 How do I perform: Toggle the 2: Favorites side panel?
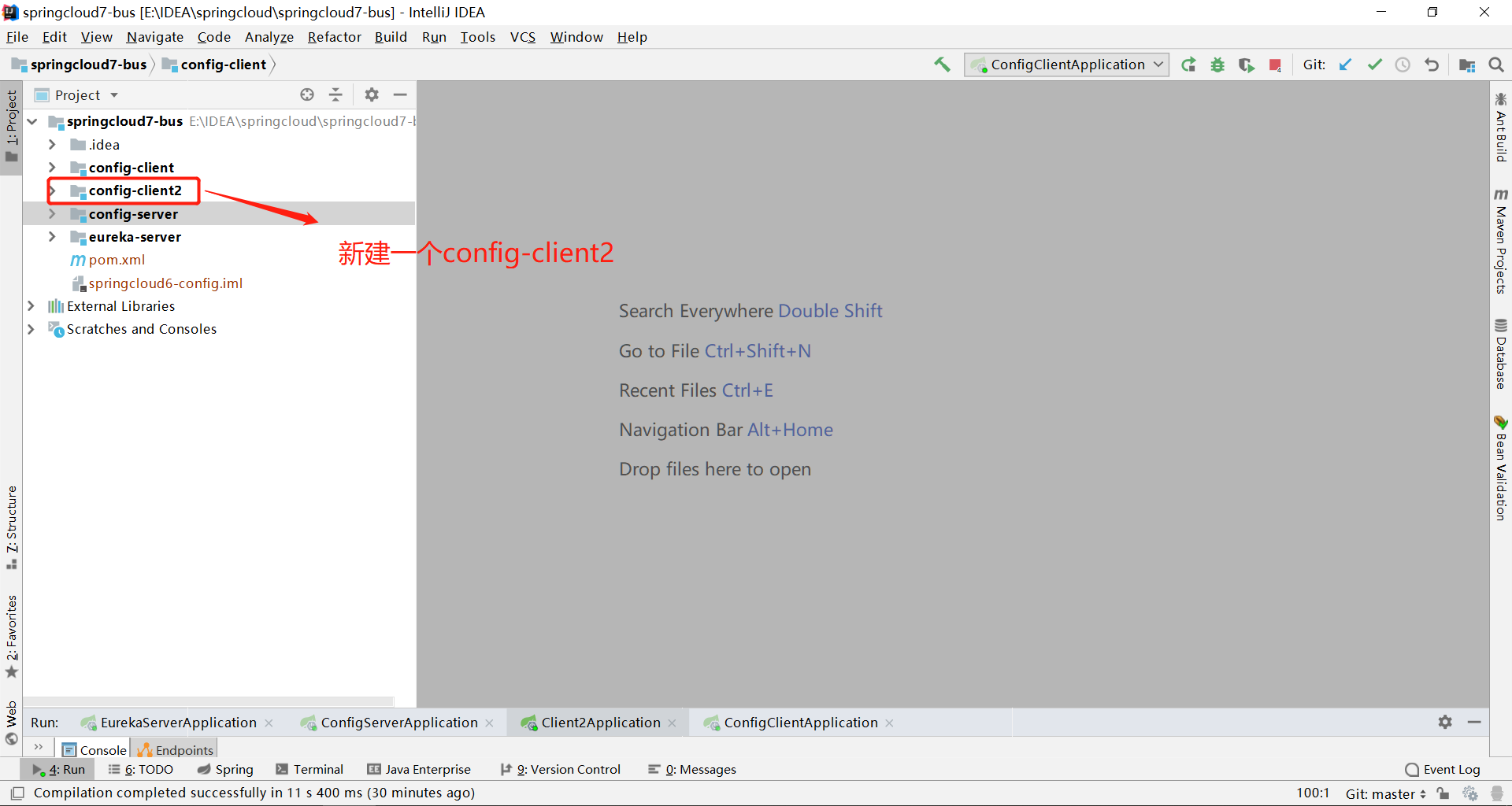click(12, 636)
